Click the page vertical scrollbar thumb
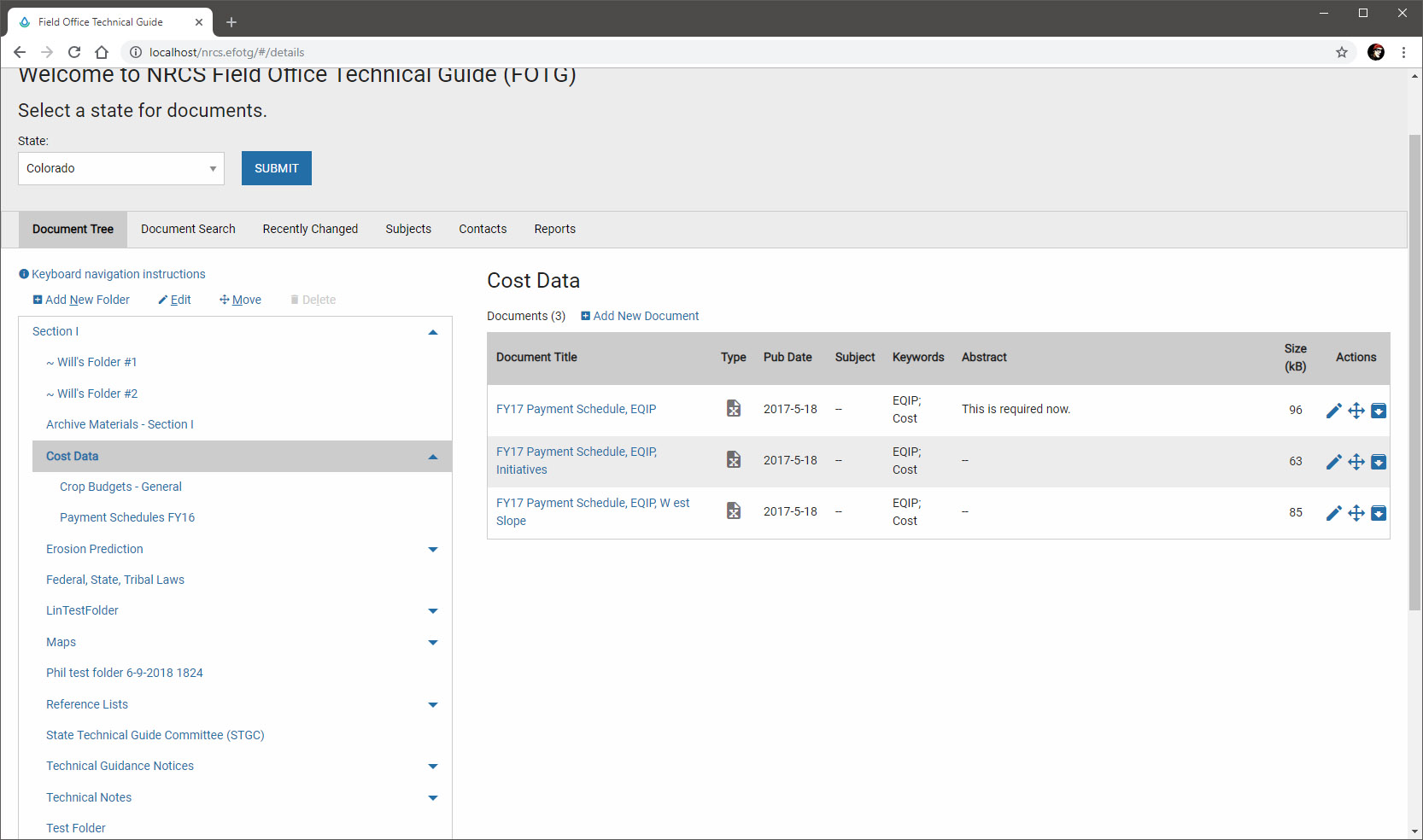 pos(1415,371)
